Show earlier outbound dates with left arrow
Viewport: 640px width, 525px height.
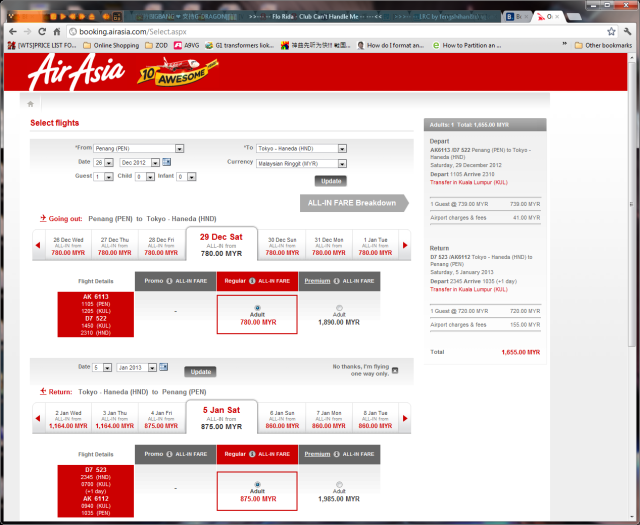pos(38,245)
